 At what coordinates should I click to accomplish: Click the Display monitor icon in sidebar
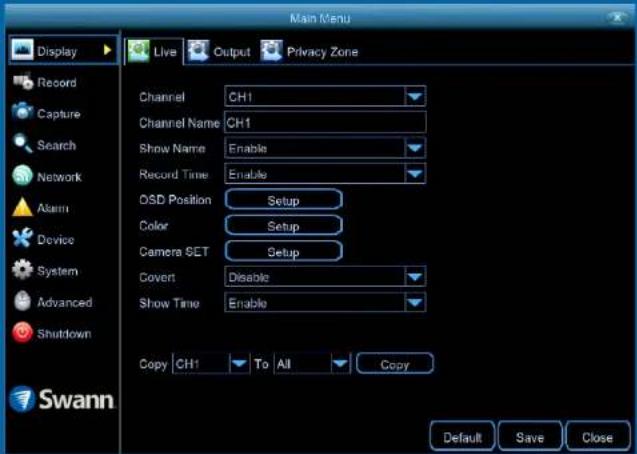click(22, 50)
